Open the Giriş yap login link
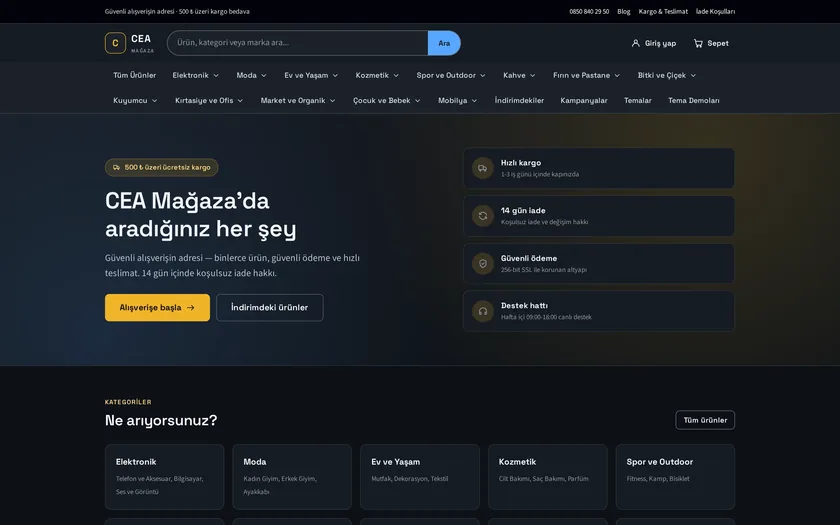The width and height of the screenshot is (840, 525). pos(654,43)
